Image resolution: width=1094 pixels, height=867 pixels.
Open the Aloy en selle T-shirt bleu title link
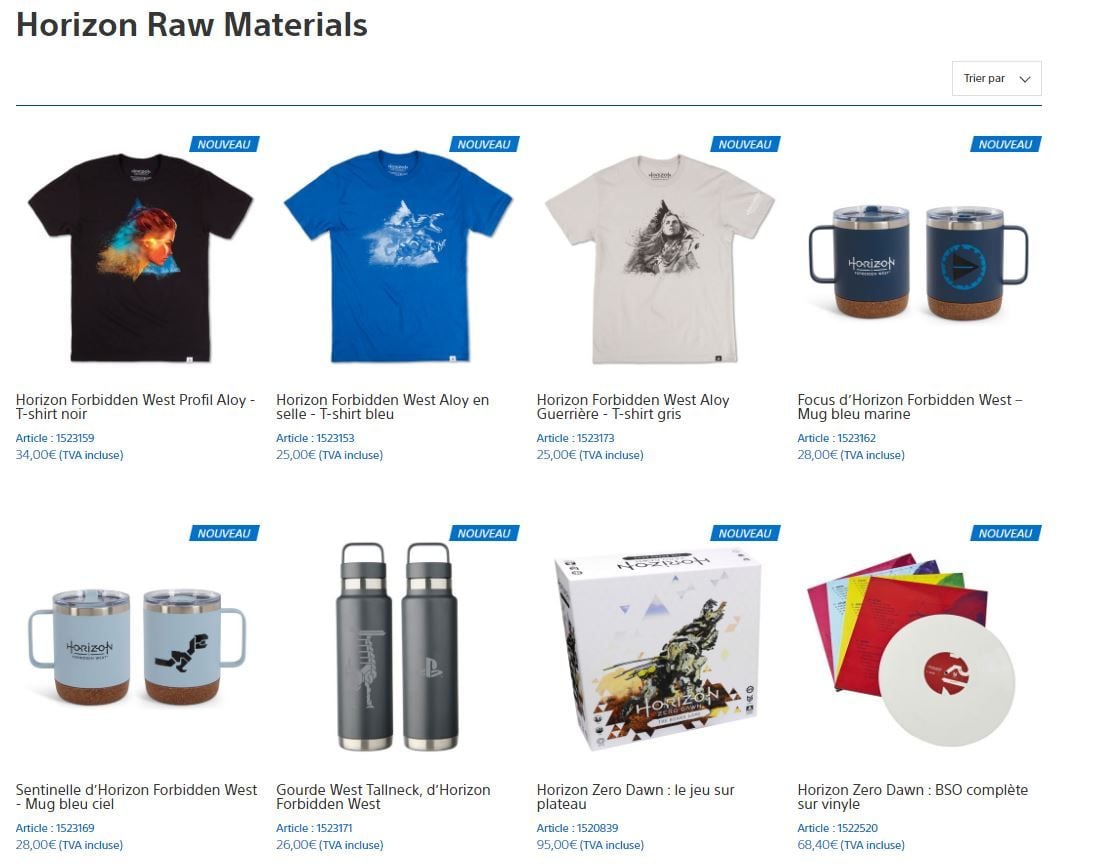(382, 407)
